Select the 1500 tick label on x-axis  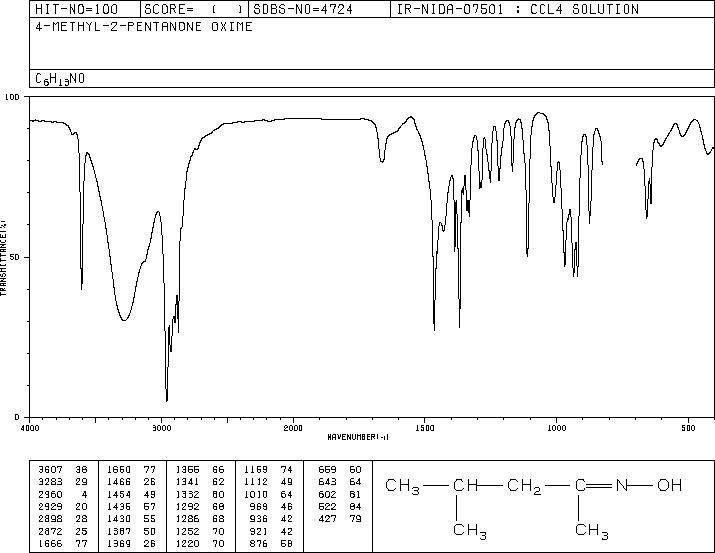425,428
